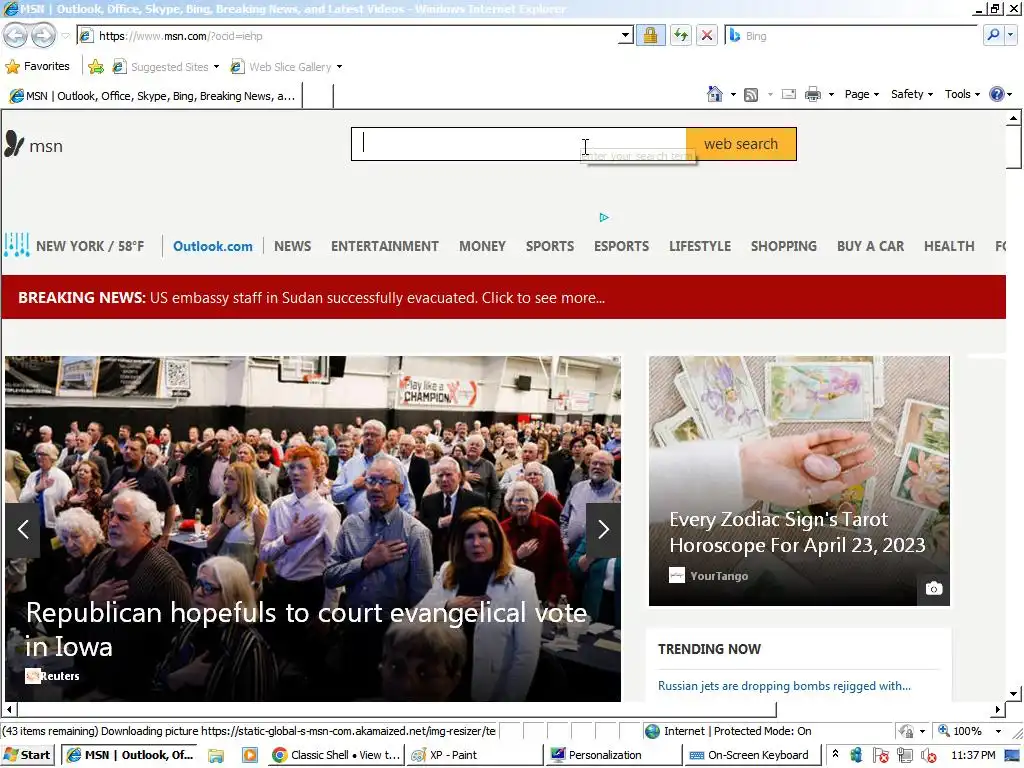Select the MSN browser tab
Image resolution: width=1024 pixels, height=768 pixels.
(152, 96)
